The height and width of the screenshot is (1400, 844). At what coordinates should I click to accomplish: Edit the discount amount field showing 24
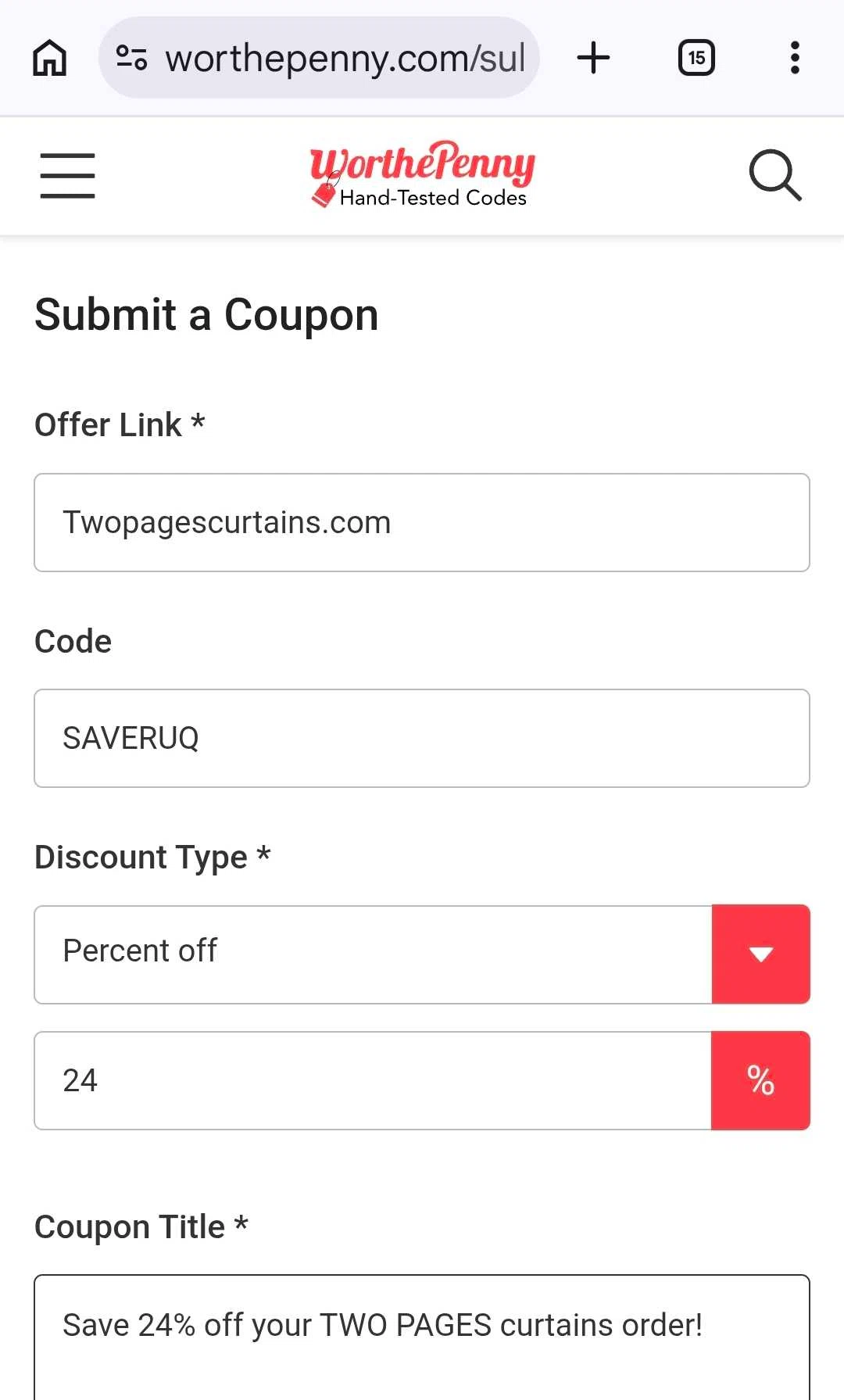pyautogui.click(x=373, y=1080)
